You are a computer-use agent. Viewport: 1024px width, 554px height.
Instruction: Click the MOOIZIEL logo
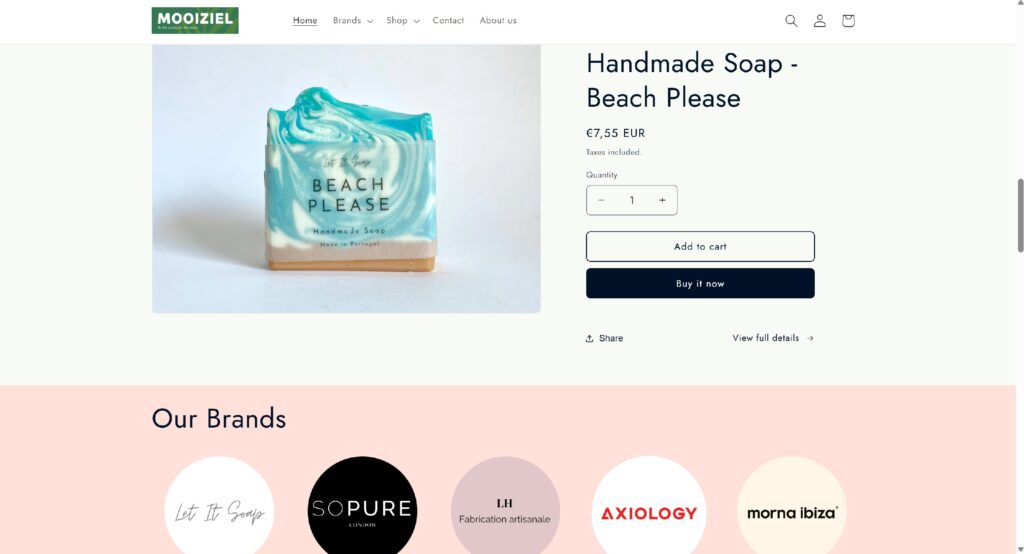(x=195, y=20)
